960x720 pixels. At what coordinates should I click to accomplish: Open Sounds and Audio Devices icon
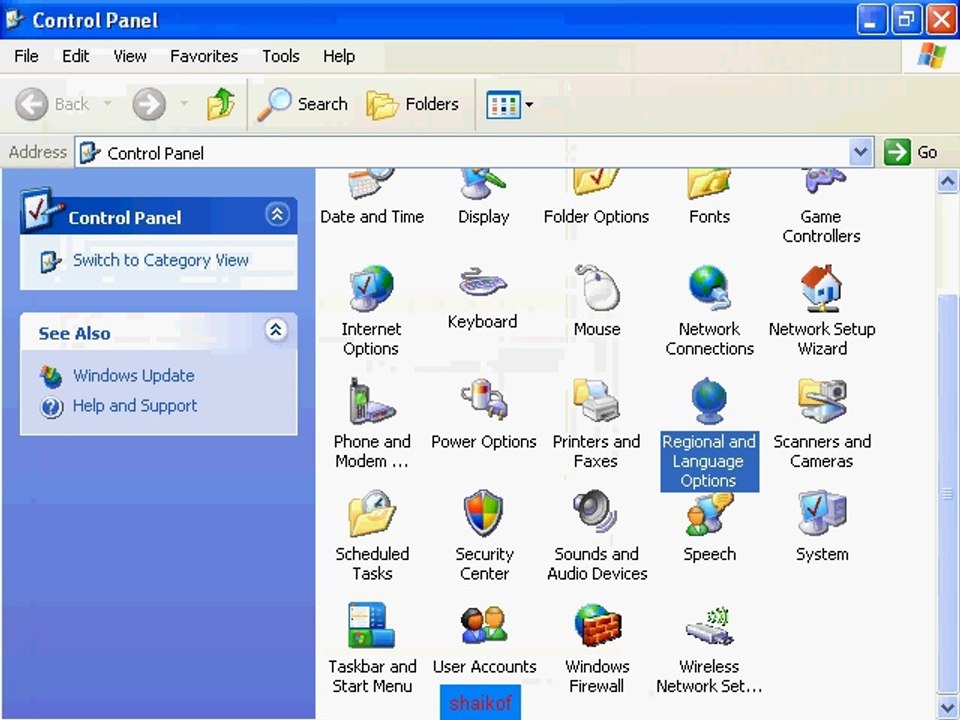pos(596,512)
